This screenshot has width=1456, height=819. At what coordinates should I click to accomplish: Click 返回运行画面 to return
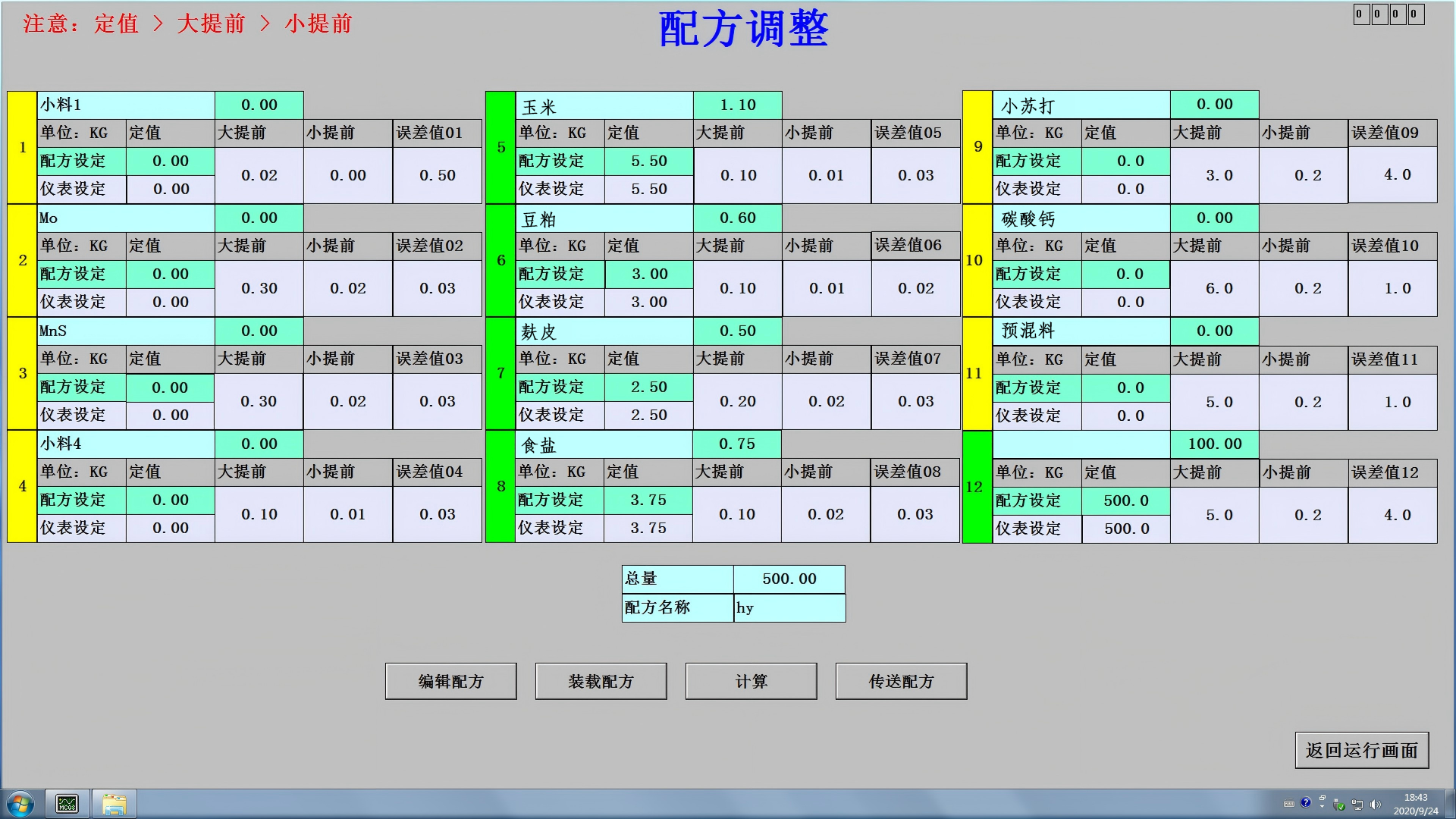(1361, 750)
